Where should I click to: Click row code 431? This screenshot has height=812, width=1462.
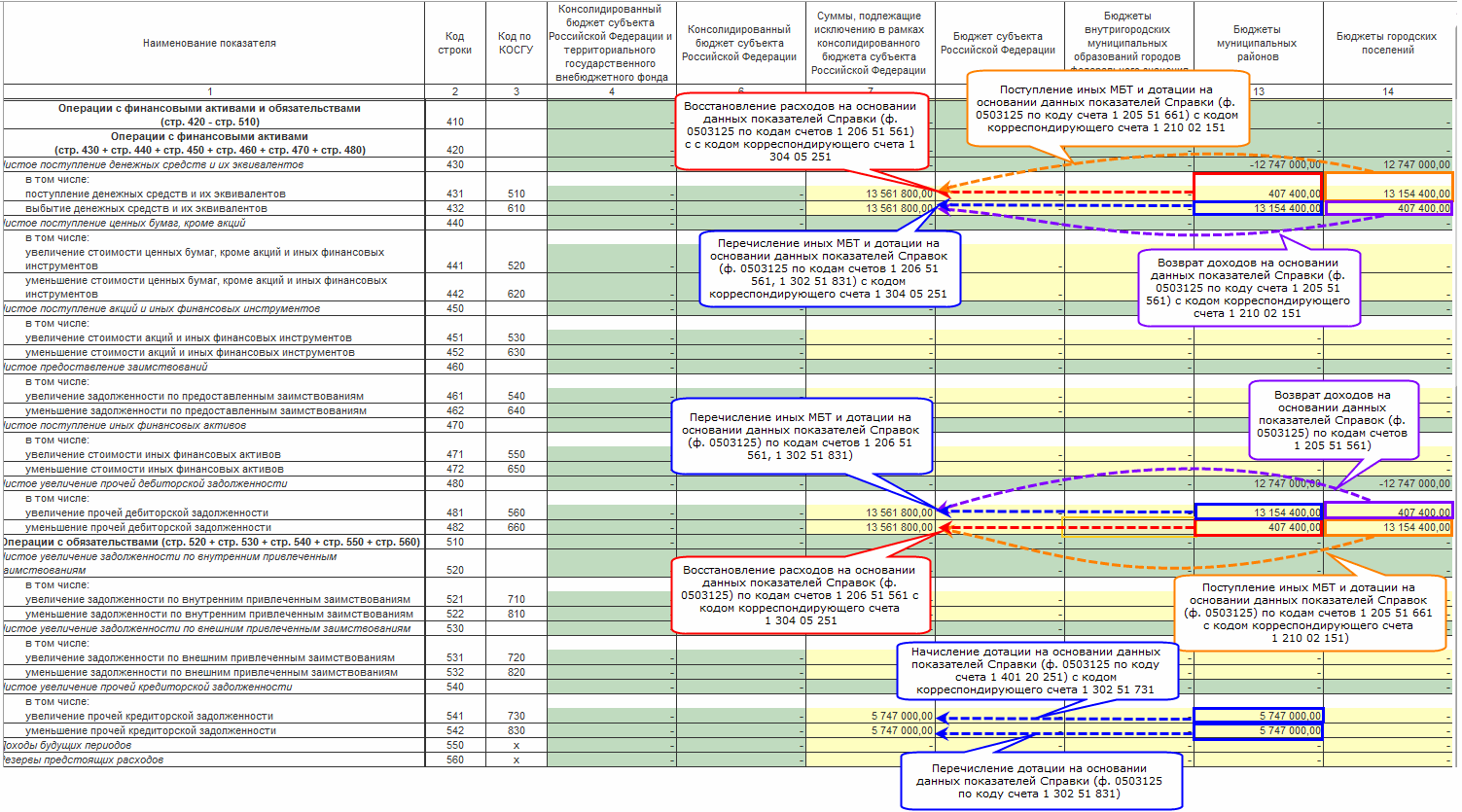coord(454,194)
